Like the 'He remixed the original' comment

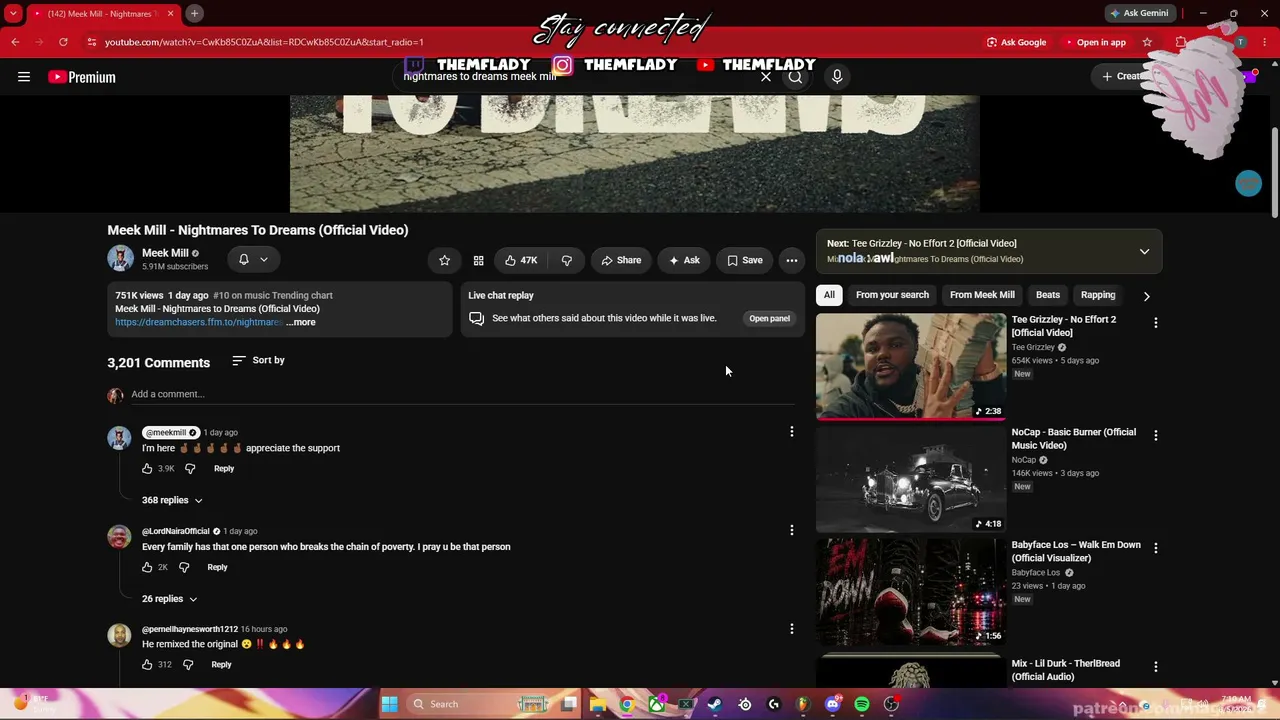(x=147, y=664)
